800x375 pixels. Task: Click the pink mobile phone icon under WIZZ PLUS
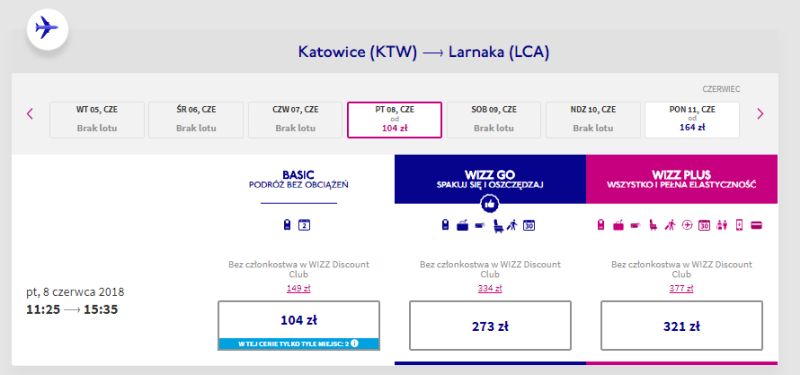[739, 225]
